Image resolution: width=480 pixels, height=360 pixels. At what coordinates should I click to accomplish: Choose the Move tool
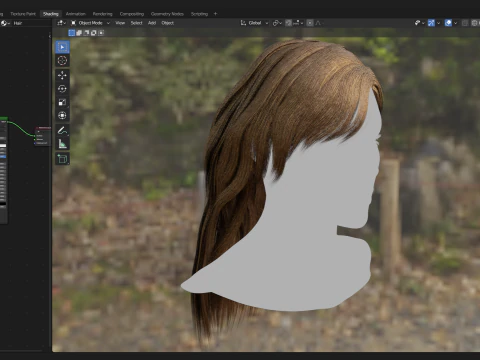click(62, 75)
